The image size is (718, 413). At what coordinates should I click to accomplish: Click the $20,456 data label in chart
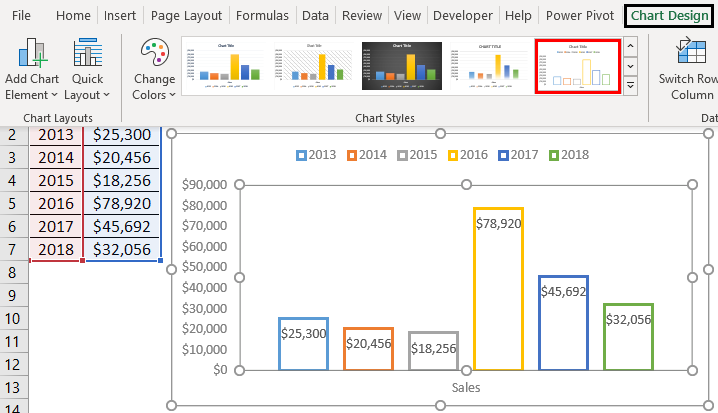click(369, 343)
